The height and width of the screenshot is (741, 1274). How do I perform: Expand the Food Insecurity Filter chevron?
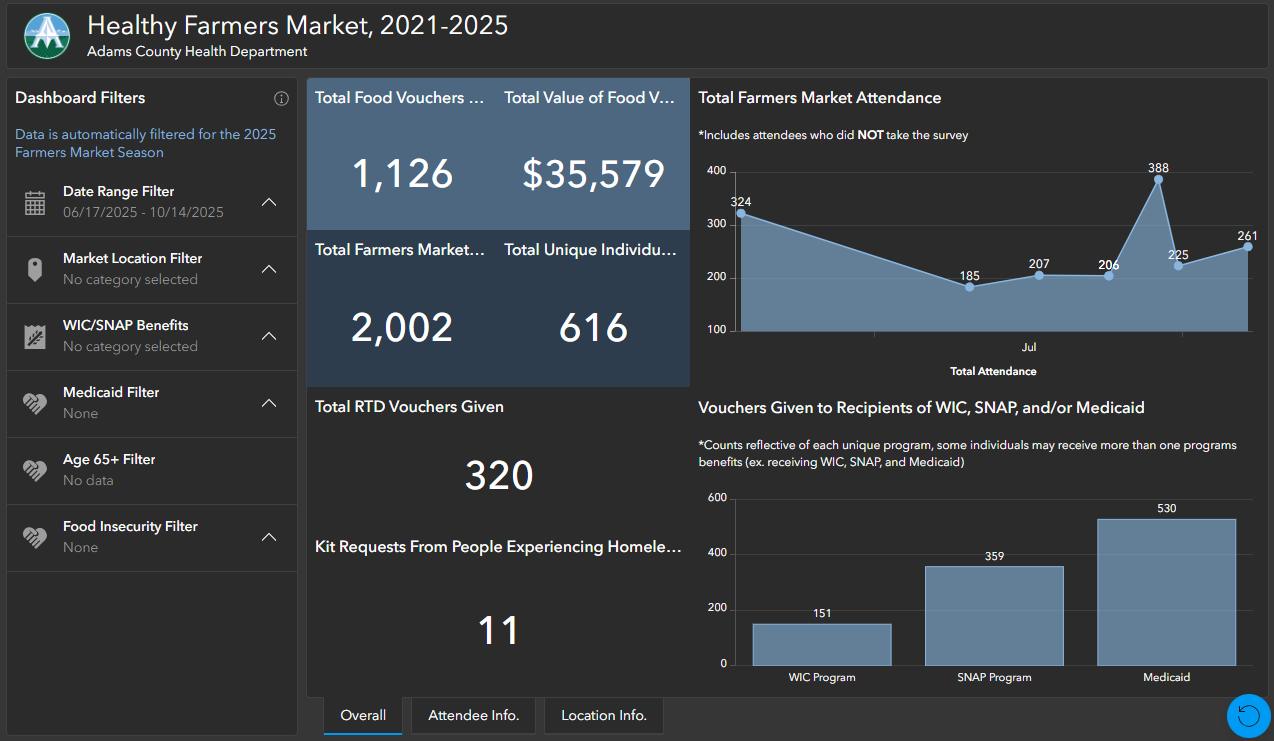pos(269,537)
